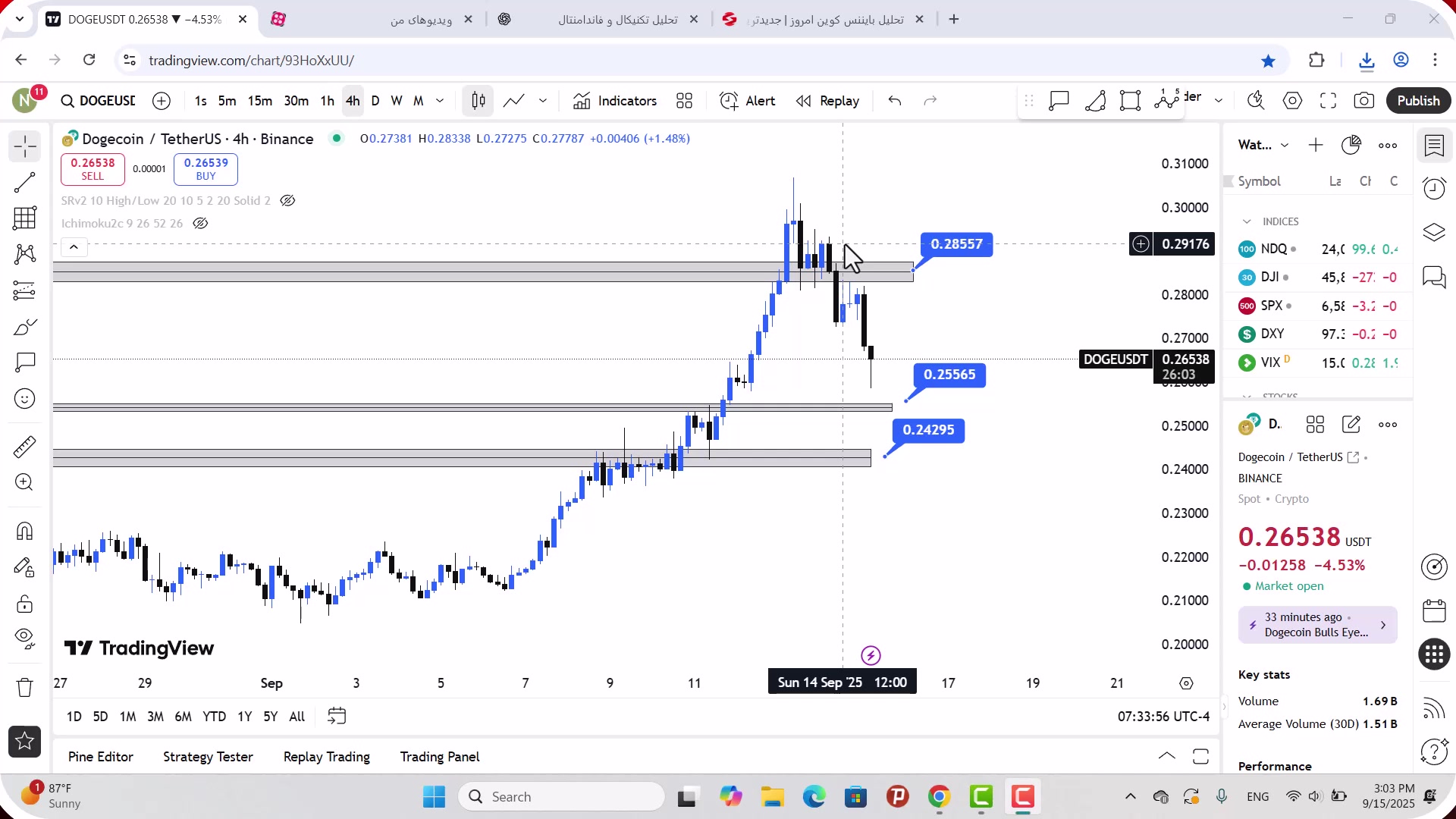Open the timeframe interval dropdown
Viewport: 1456px width, 819px height.
coord(440,101)
